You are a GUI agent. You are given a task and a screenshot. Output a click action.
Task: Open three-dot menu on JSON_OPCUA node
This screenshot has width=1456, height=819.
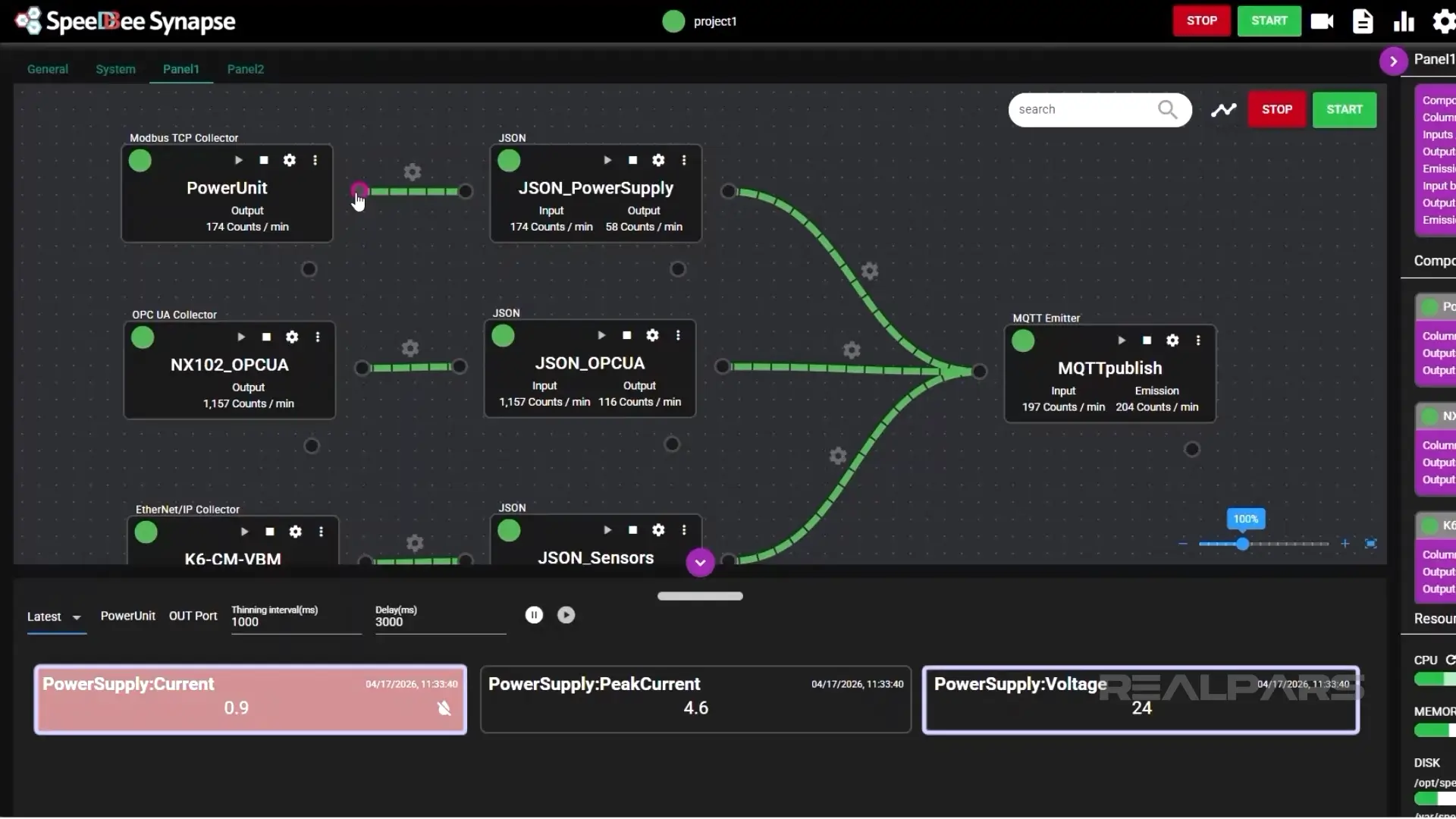coord(678,335)
